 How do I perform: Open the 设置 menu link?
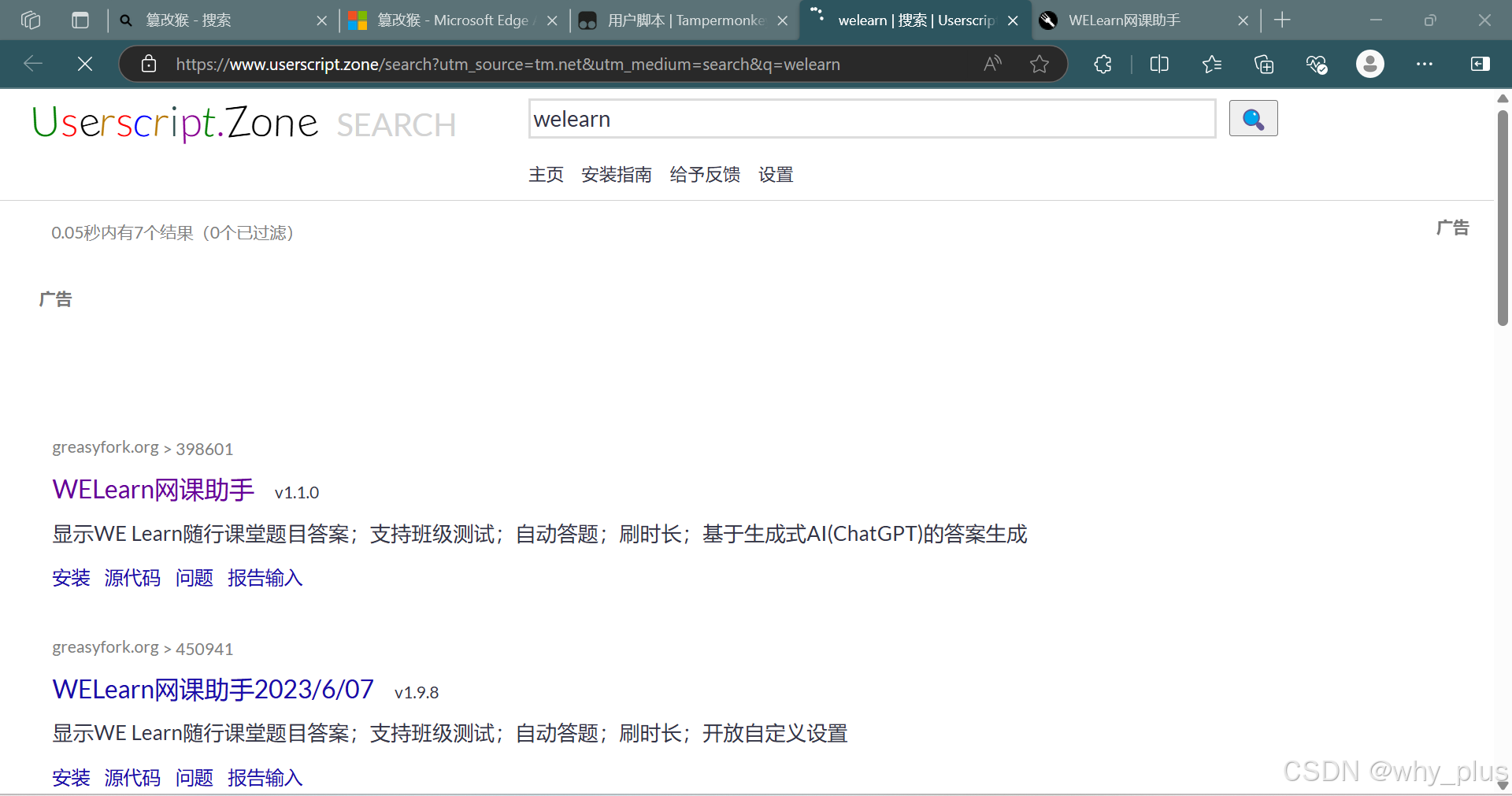pos(776,175)
